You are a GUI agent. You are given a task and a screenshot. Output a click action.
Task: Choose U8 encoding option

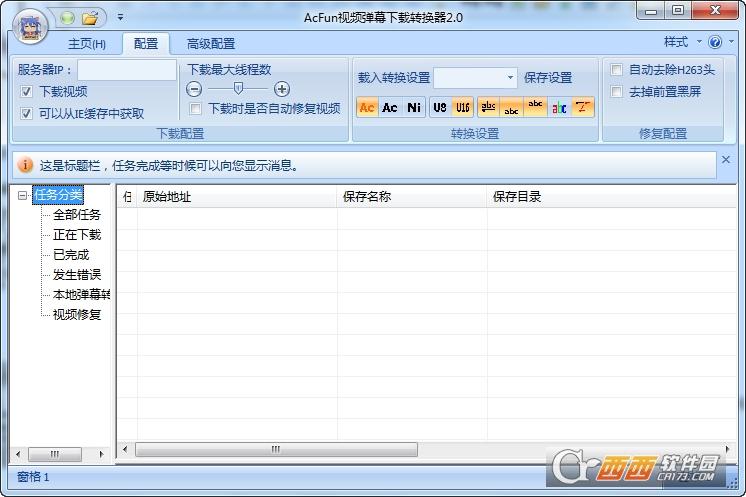coord(440,107)
